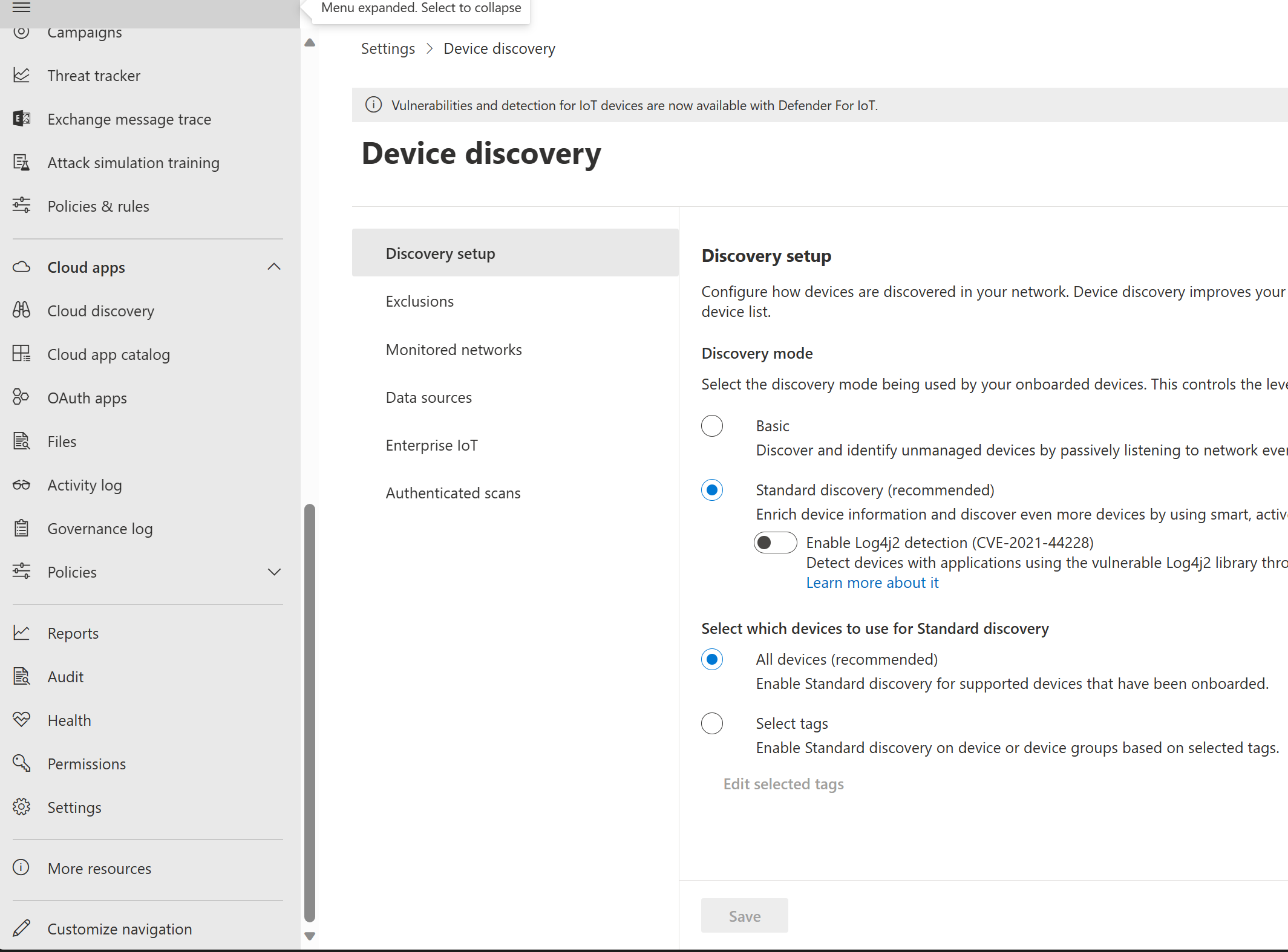
Task: Select Standard discovery recommended radio button
Action: (712, 490)
